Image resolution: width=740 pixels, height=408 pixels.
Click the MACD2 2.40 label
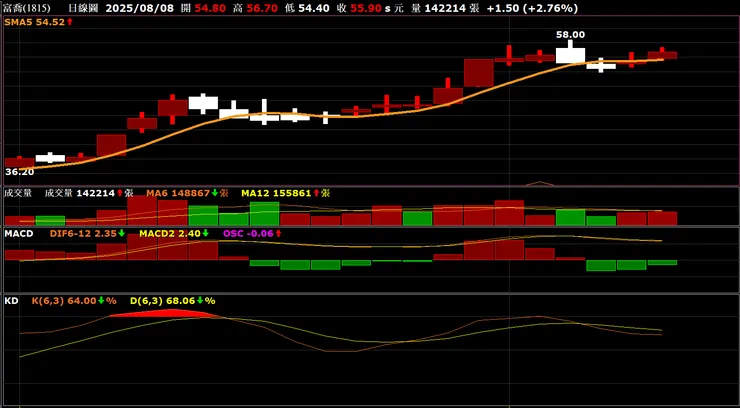170,233
